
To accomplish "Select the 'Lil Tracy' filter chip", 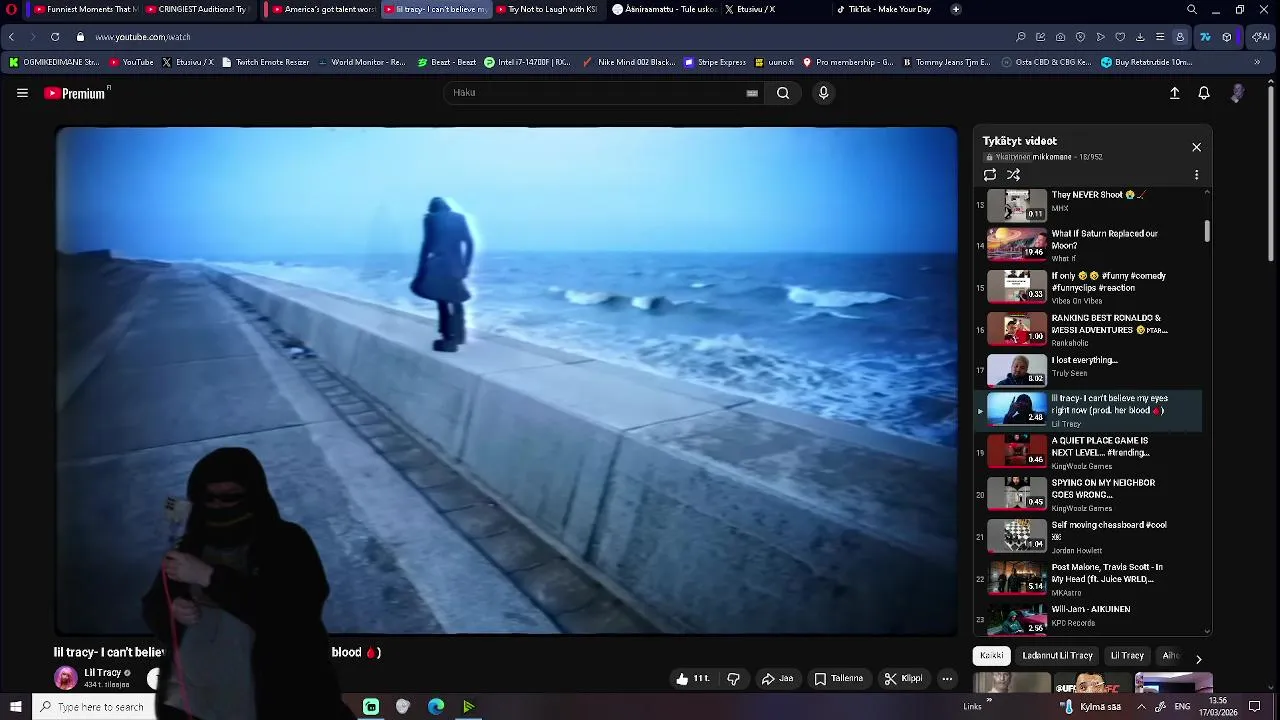I will point(1127,656).
